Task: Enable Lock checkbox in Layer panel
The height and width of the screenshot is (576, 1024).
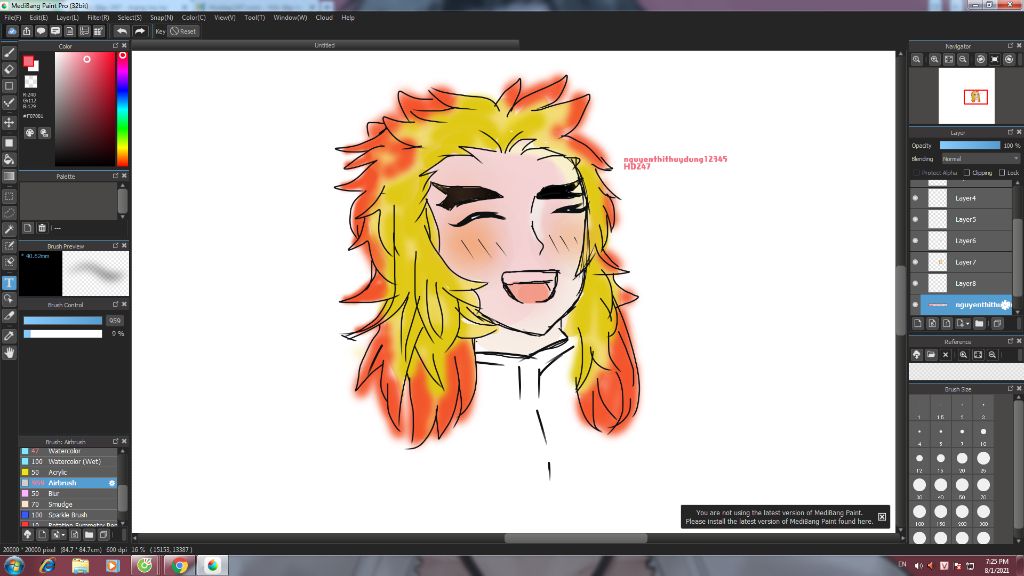Action: (1002, 172)
